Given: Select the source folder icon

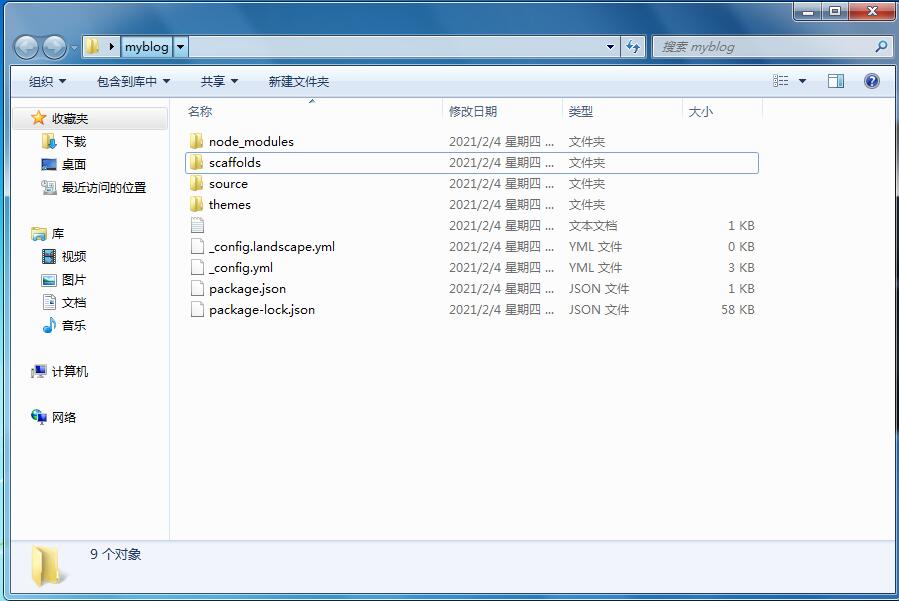Looking at the screenshot, I should [197, 184].
